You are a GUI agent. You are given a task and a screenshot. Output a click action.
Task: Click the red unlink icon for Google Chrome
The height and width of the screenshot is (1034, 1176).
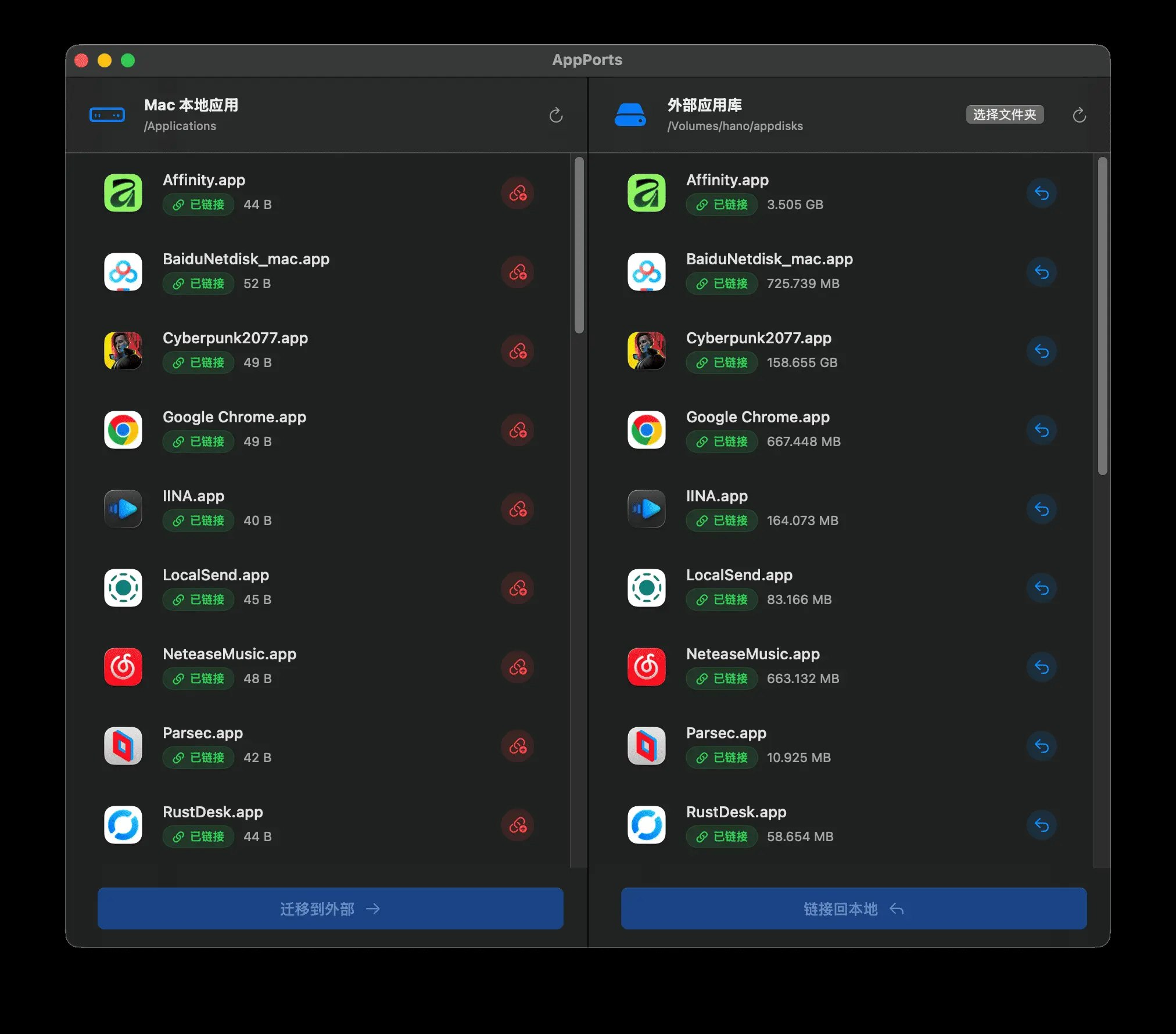coord(518,430)
